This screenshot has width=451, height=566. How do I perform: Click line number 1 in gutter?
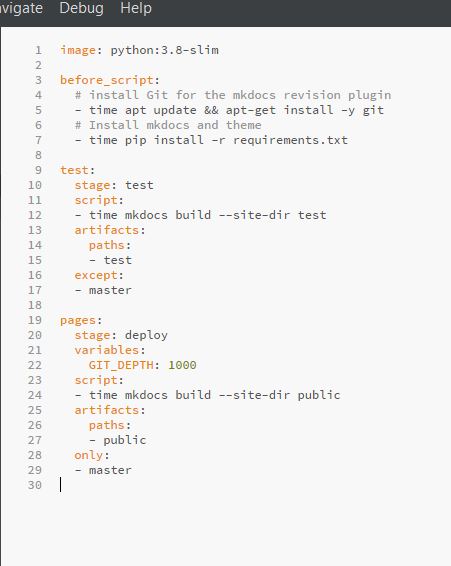(x=38, y=50)
